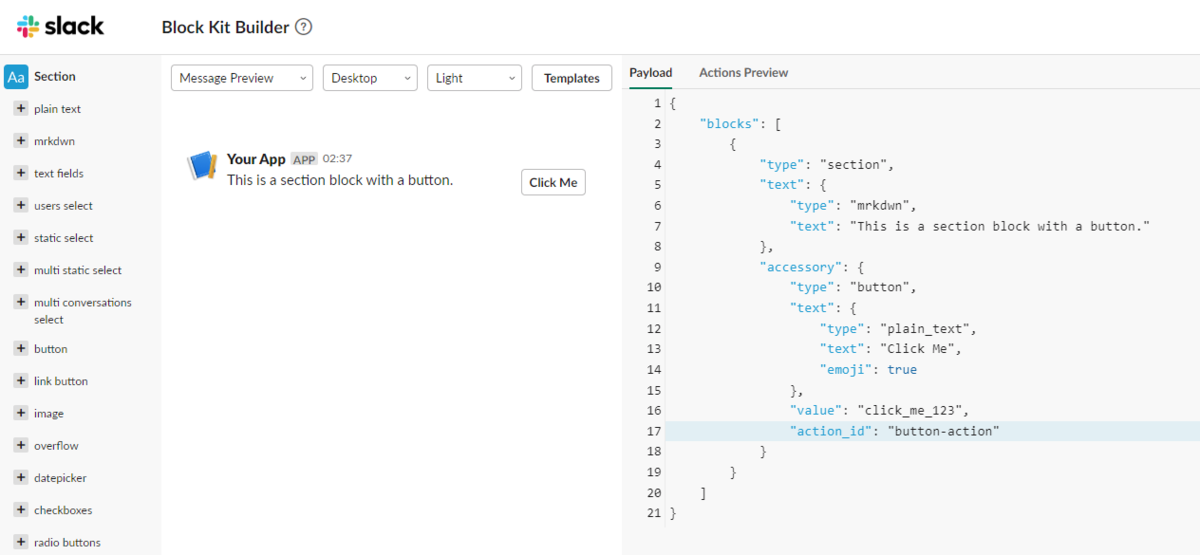Click the multi conversations select label

click(x=83, y=310)
